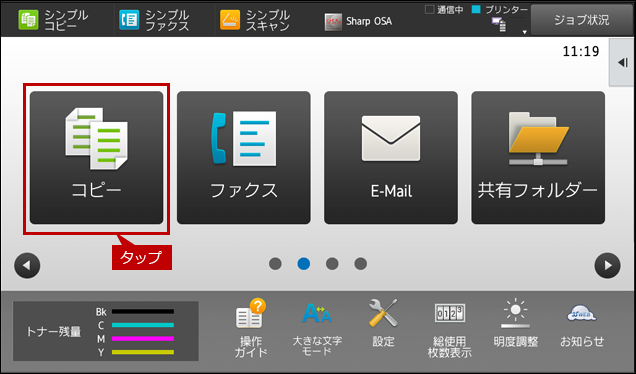Open Sharp OSA application

[359, 21]
